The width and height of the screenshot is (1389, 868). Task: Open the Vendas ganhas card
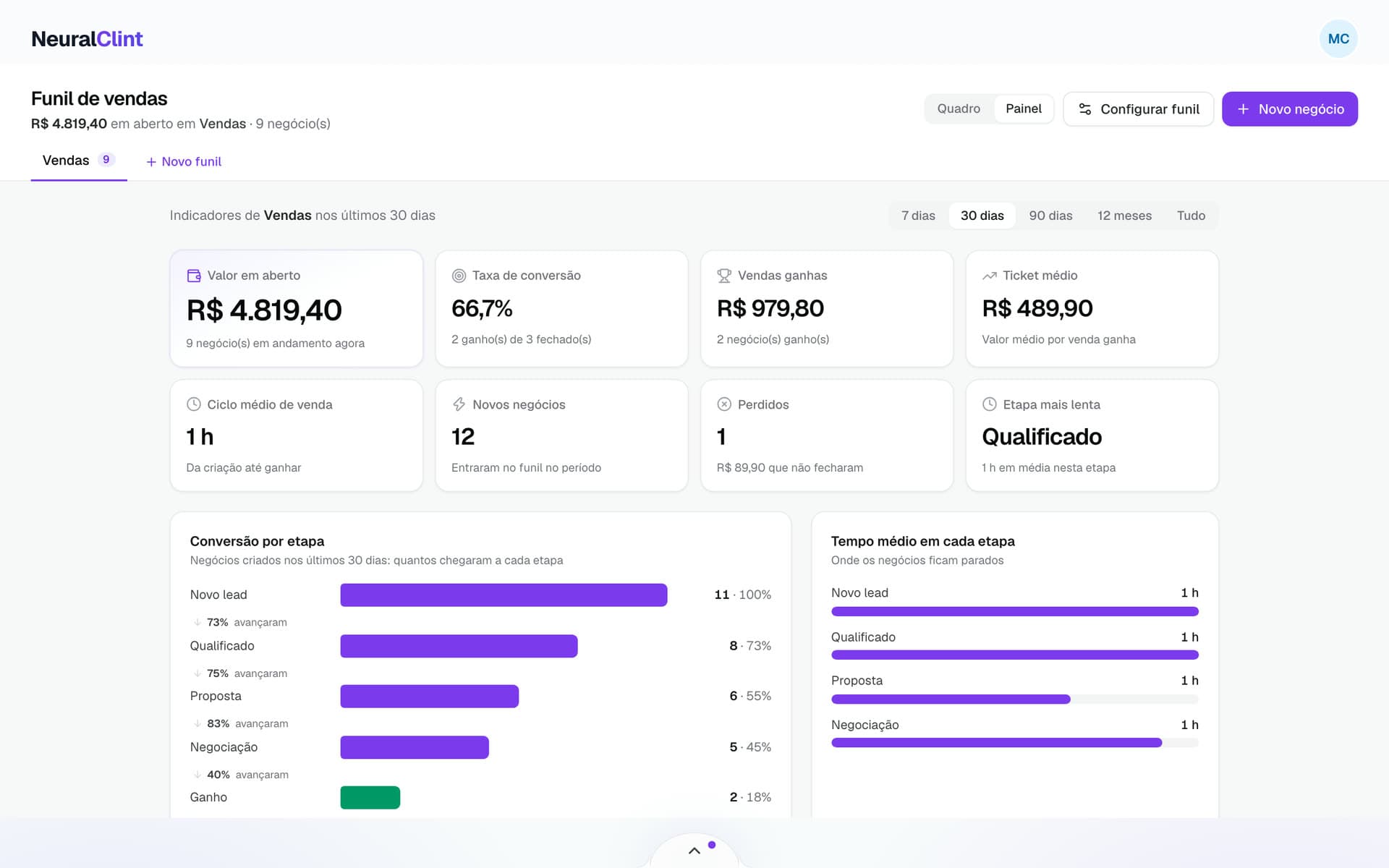[x=827, y=308]
